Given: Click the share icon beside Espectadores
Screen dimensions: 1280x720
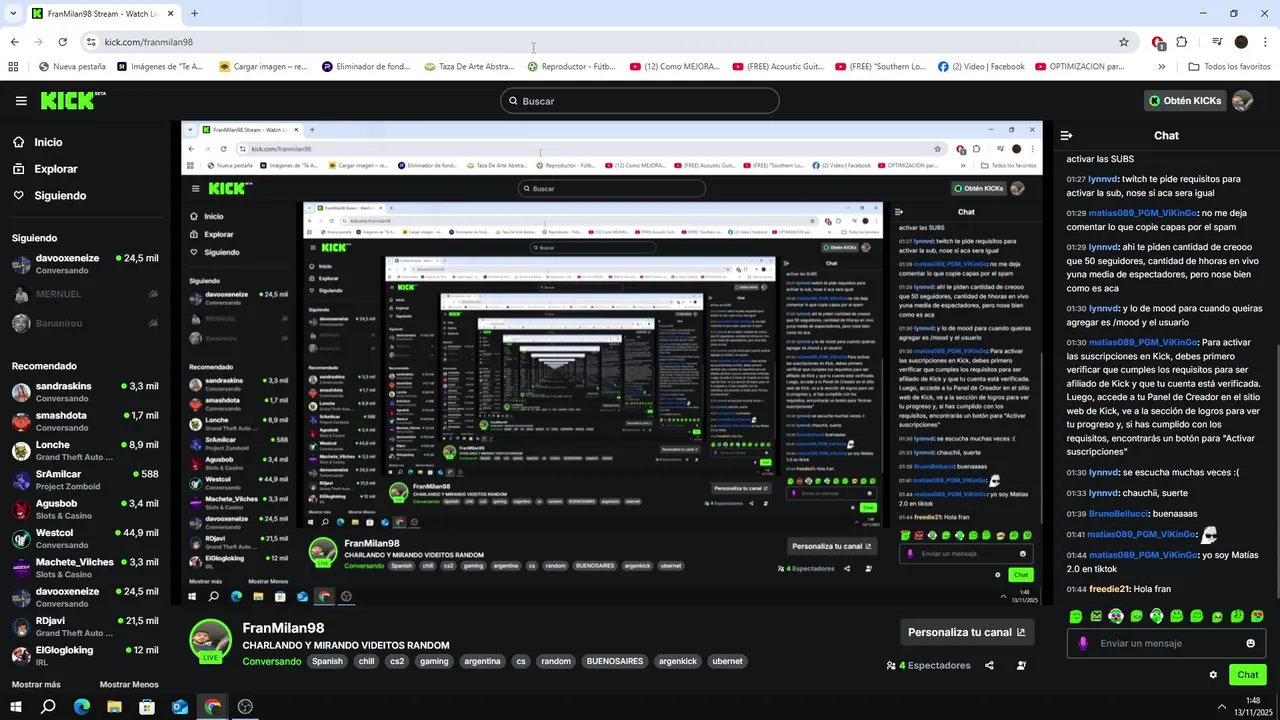Looking at the screenshot, I should (x=989, y=665).
